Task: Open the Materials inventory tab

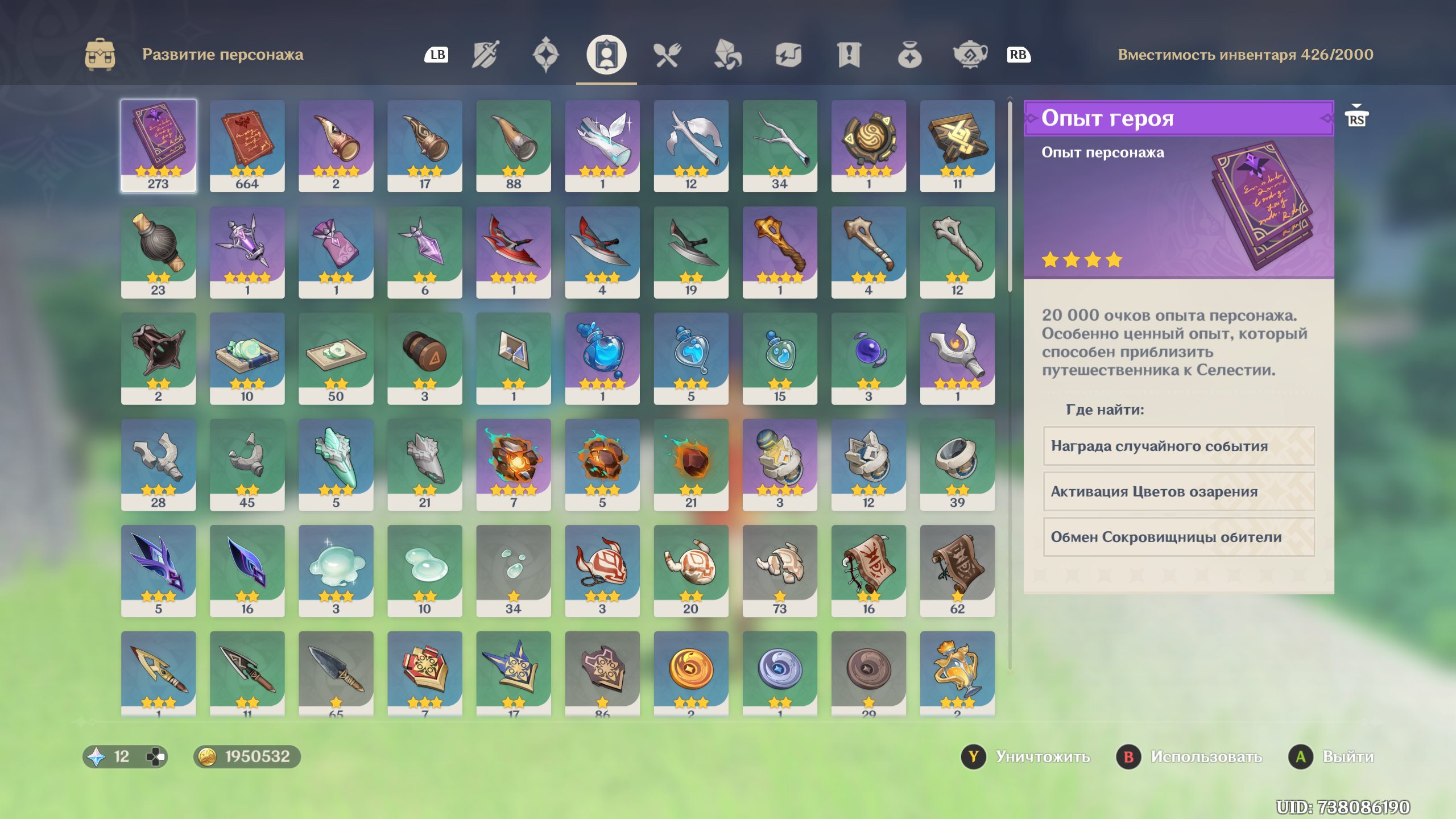Action: 727,55
